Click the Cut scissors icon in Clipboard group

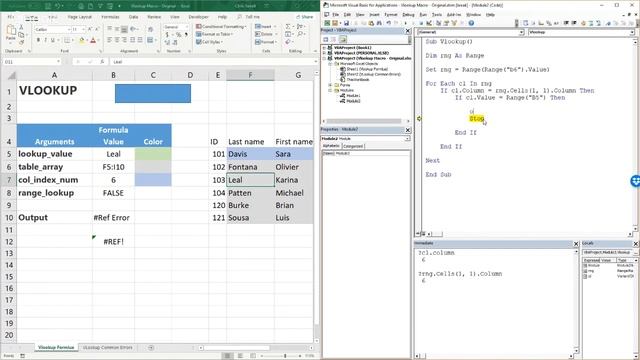pyautogui.click(x=21, y=28)
